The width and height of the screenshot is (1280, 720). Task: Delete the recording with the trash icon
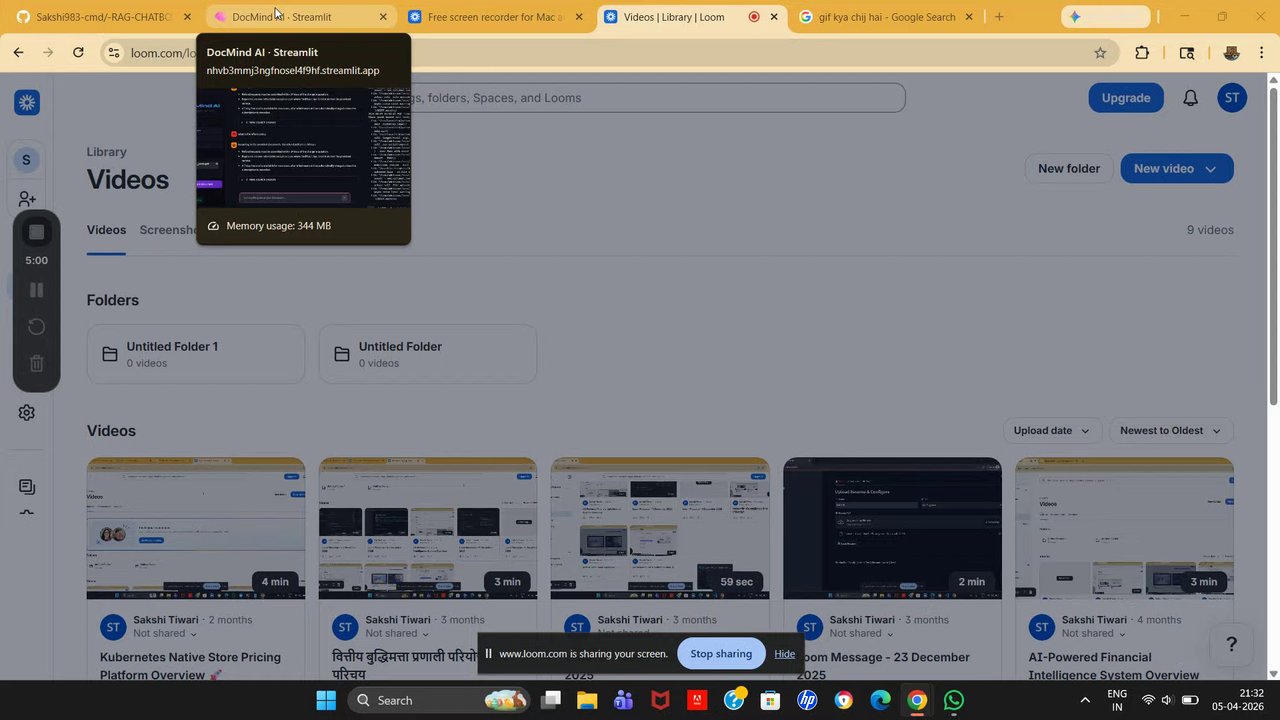tap(36, 364)
